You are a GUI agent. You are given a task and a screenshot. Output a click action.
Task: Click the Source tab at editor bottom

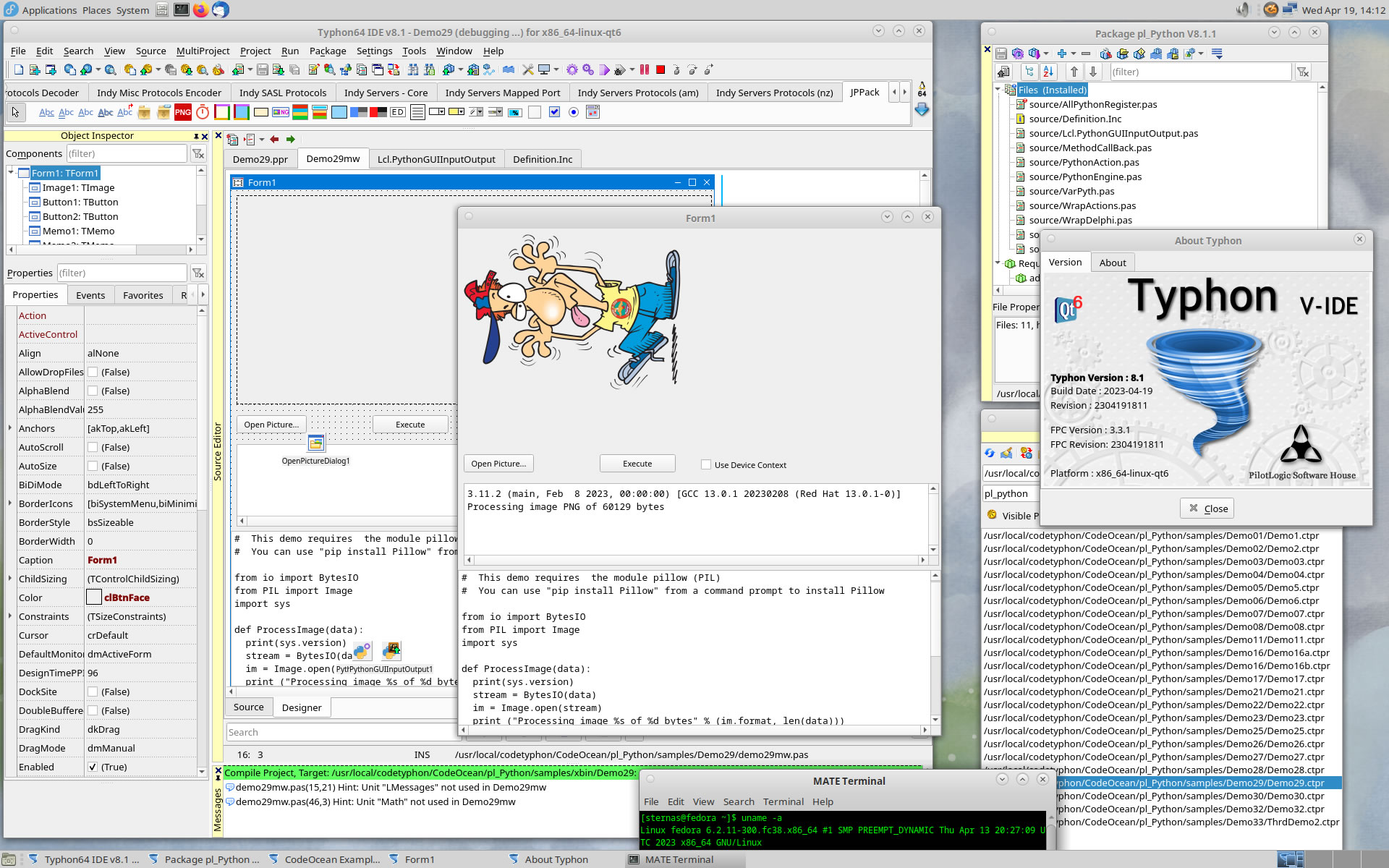point(248,707)
